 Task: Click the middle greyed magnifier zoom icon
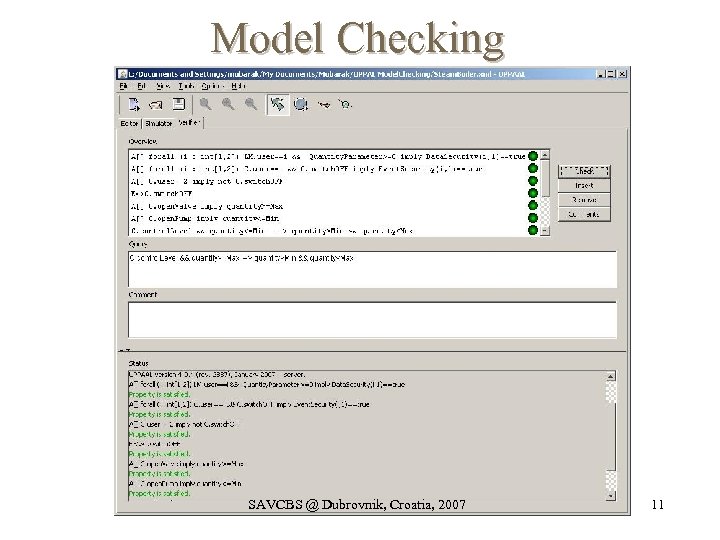click(228, 104)
